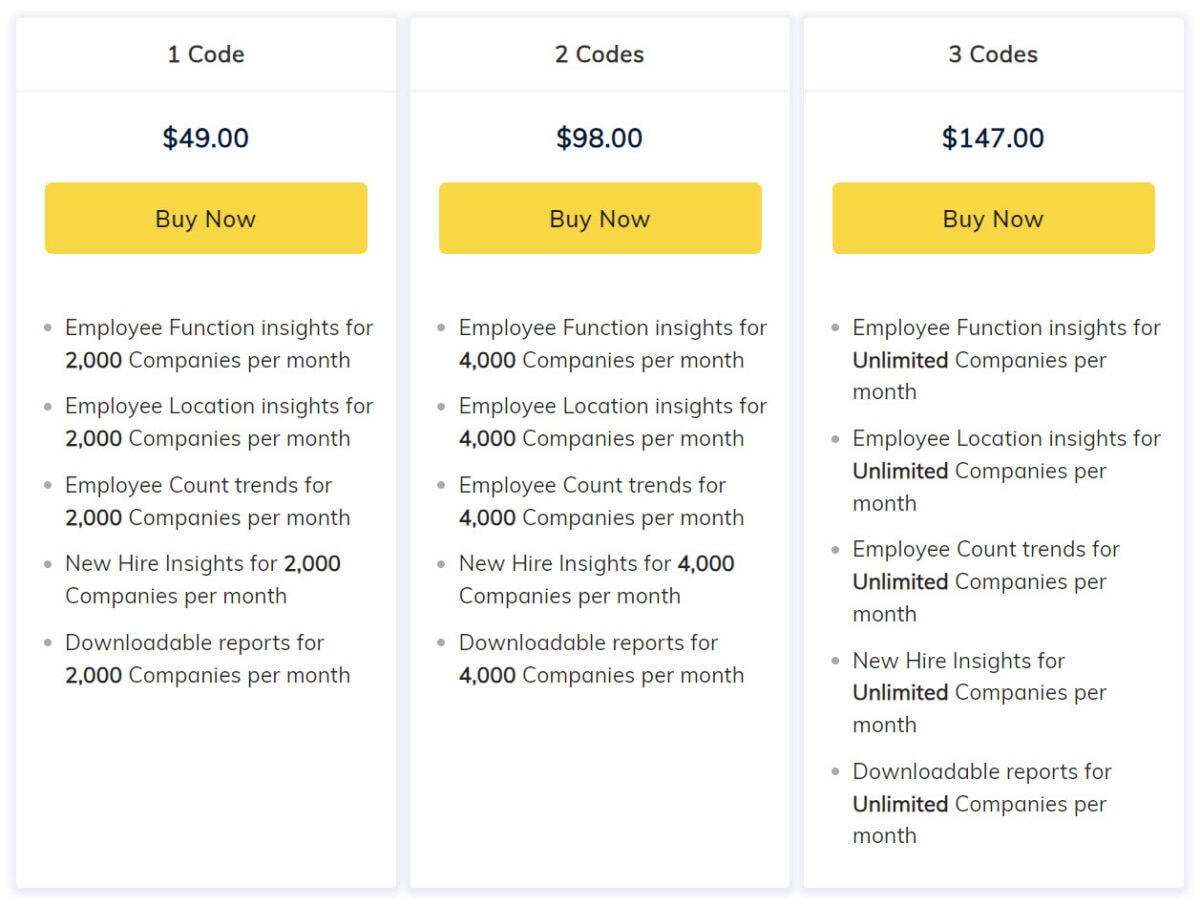Image resolution: width=1200 pixels, height=906 pixels.
Task: Click Employee Location insights in 1 Code plan
Action: click(x=219, y=406)
